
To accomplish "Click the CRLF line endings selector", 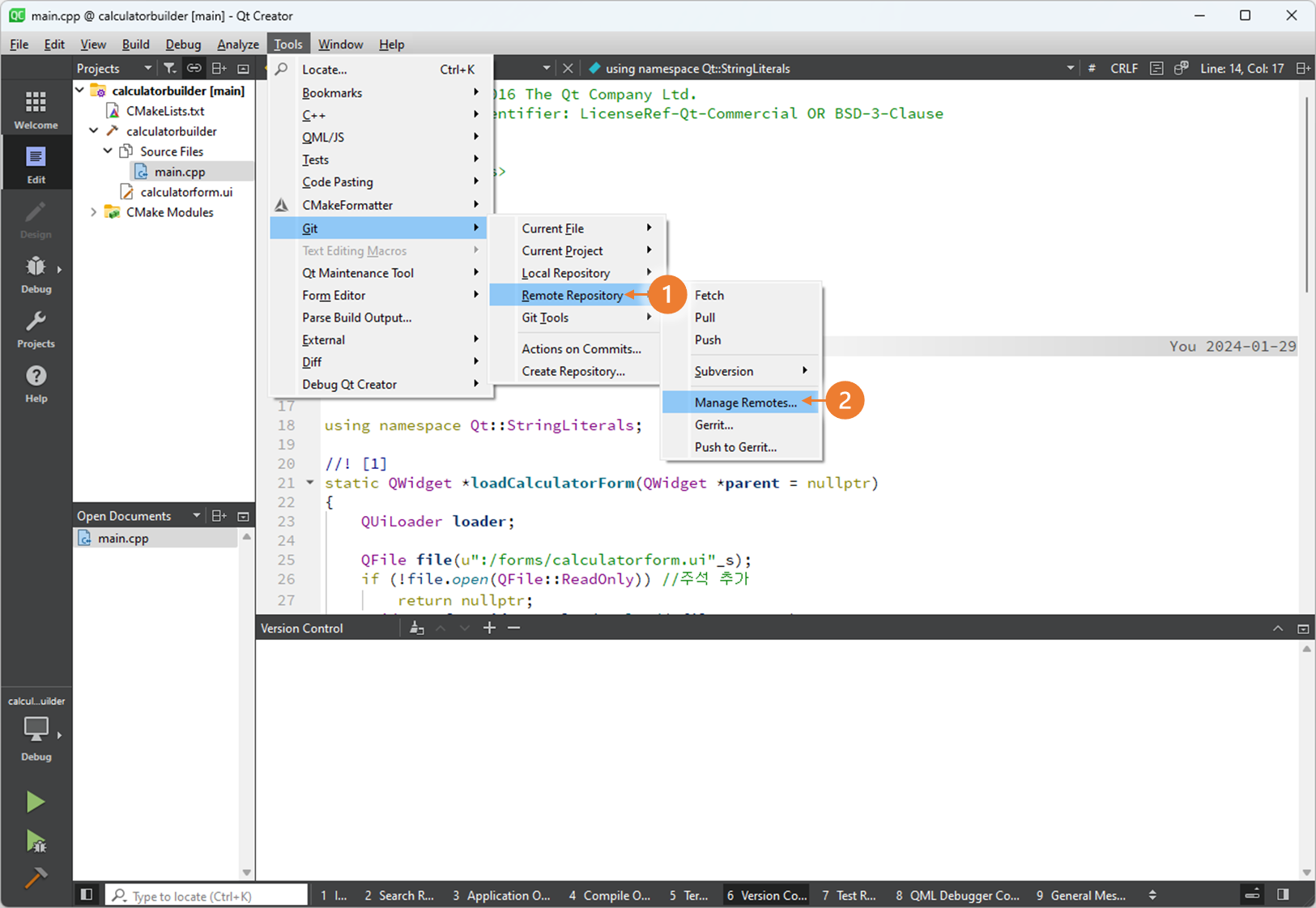I will point(1123,68).
